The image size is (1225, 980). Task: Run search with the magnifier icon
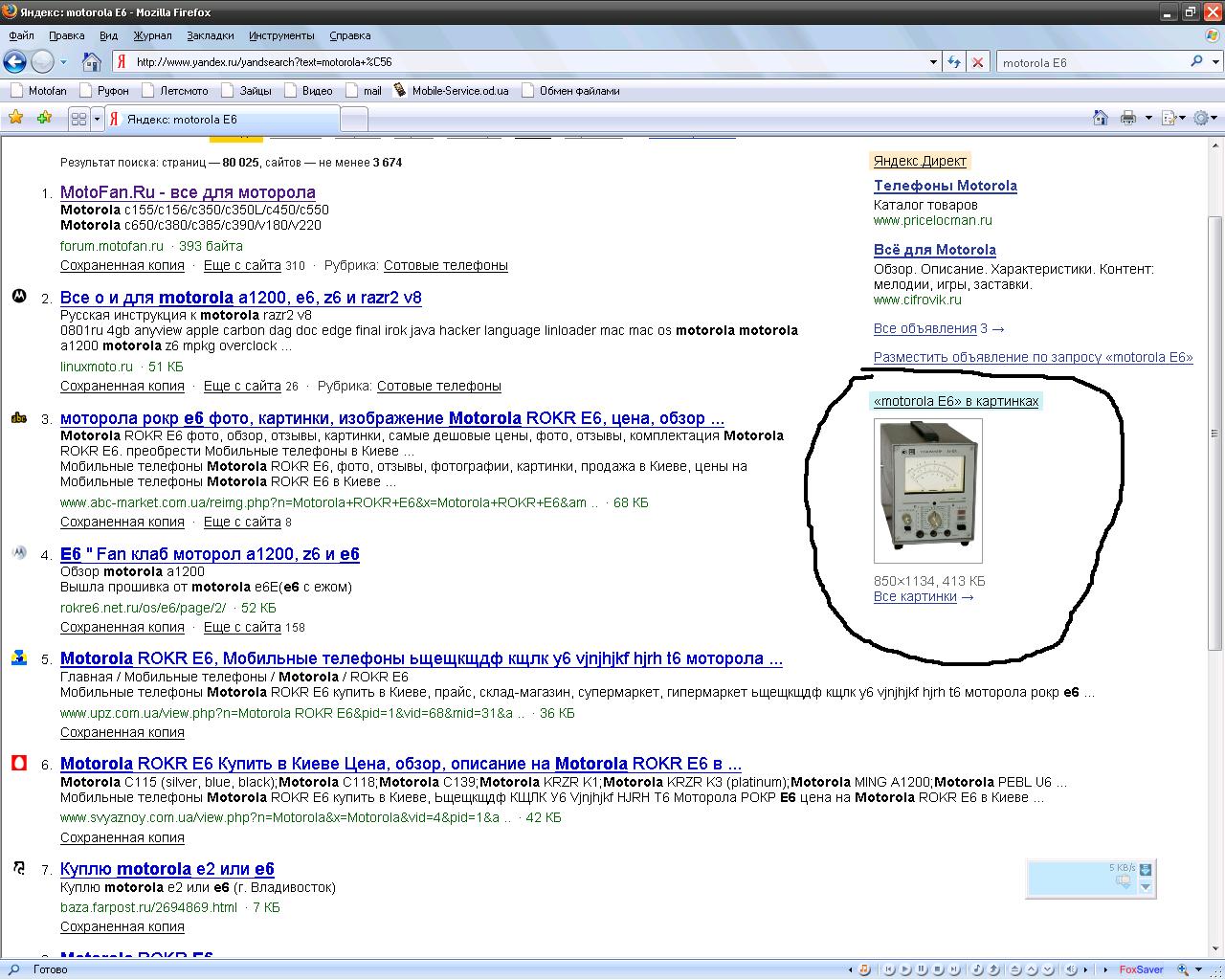[1196, 61]
